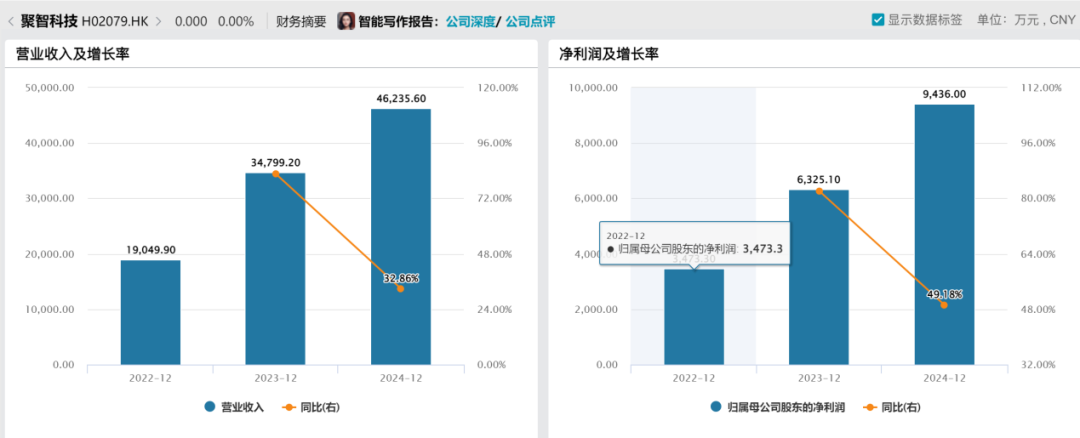Click the 2024-12 net profit bar

(943, 235)
